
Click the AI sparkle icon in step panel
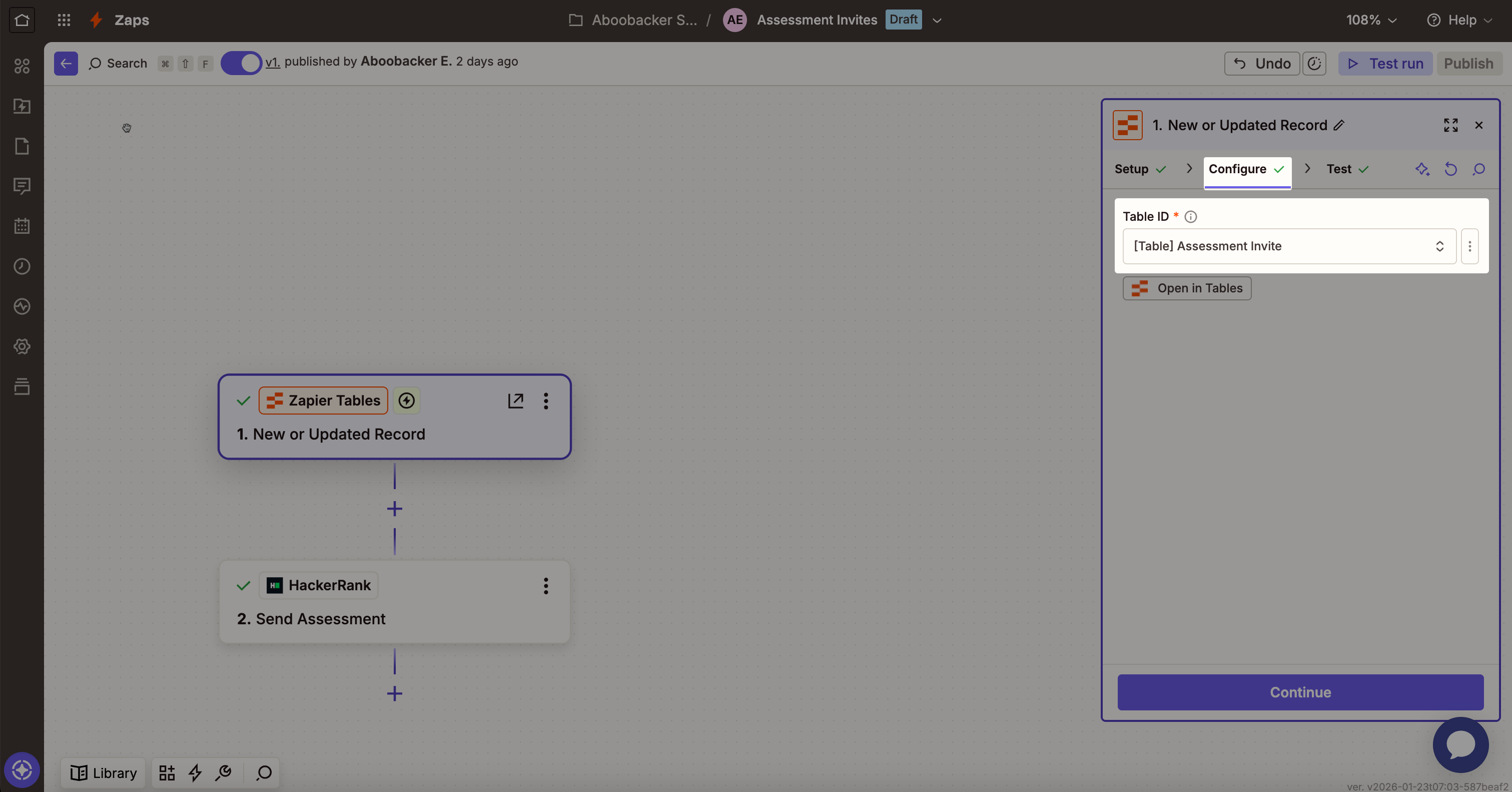1421,169
